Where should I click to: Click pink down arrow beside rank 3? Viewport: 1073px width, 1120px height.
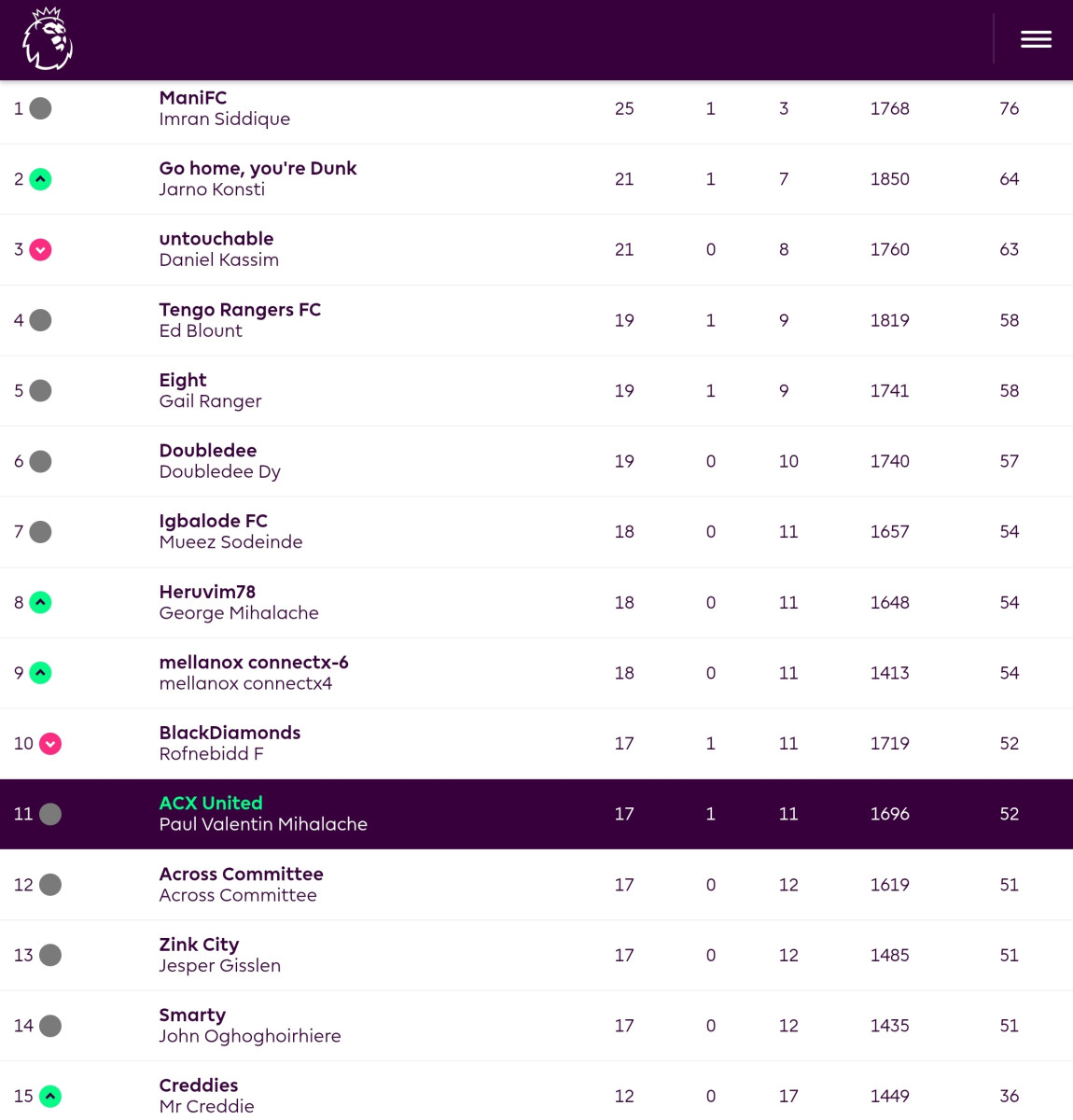[x=40, y=250]
